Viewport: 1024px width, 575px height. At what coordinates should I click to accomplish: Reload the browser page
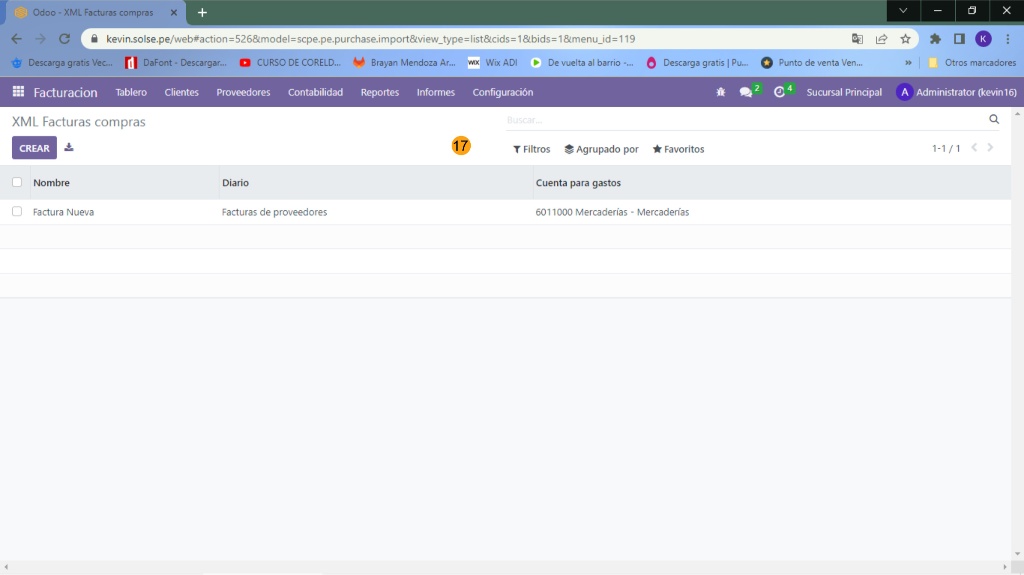click(x=64, y=39)
